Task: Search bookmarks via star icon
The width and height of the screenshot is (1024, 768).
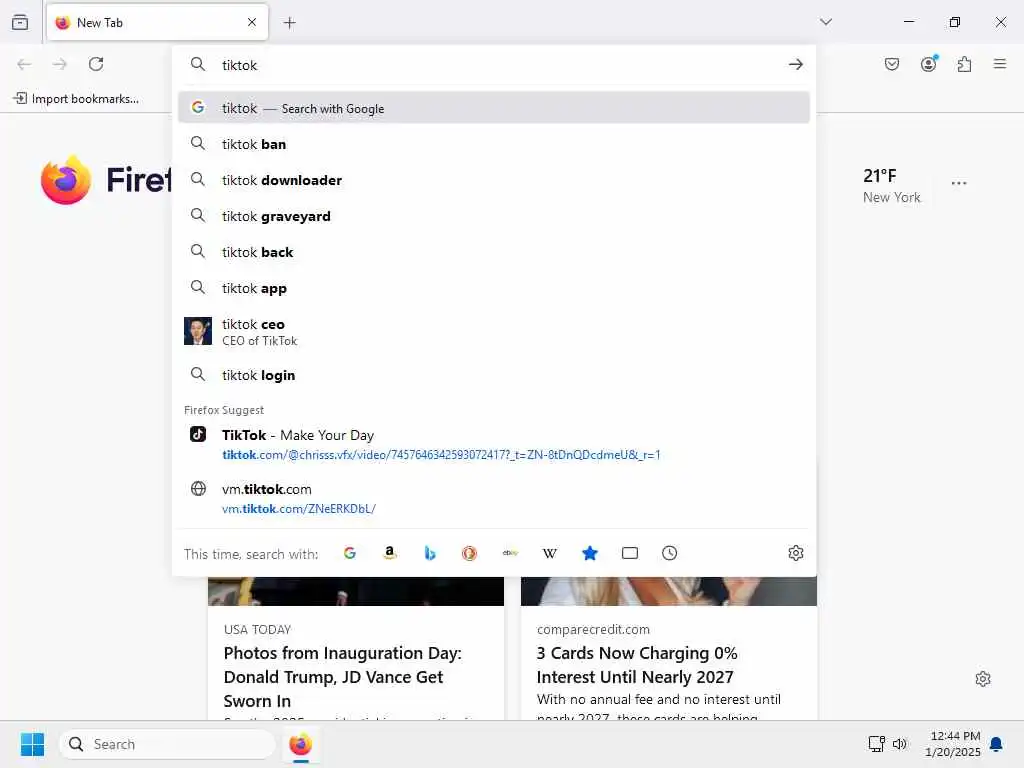Action: click(x=590, y=553)
